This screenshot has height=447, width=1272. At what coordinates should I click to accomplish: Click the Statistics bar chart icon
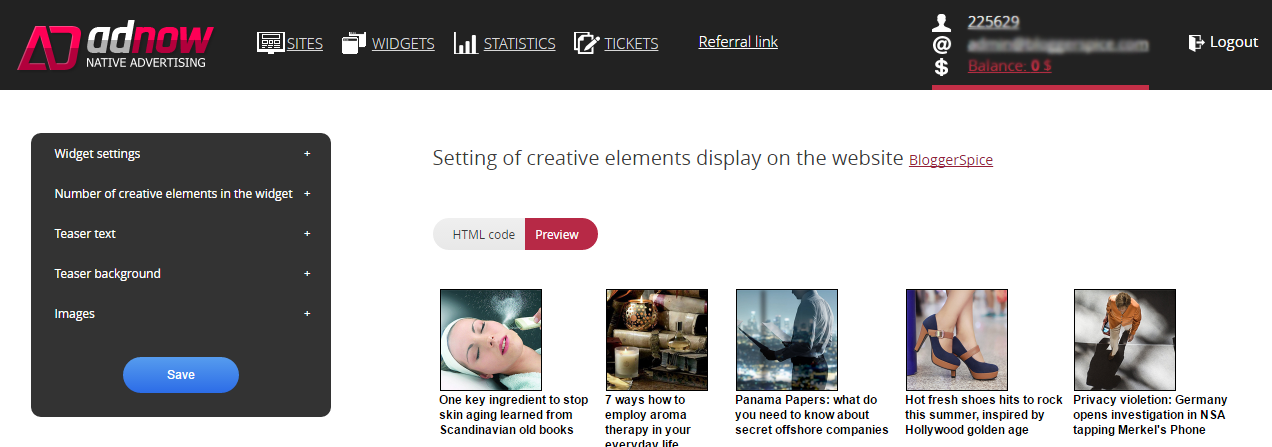tap(465, 43)
